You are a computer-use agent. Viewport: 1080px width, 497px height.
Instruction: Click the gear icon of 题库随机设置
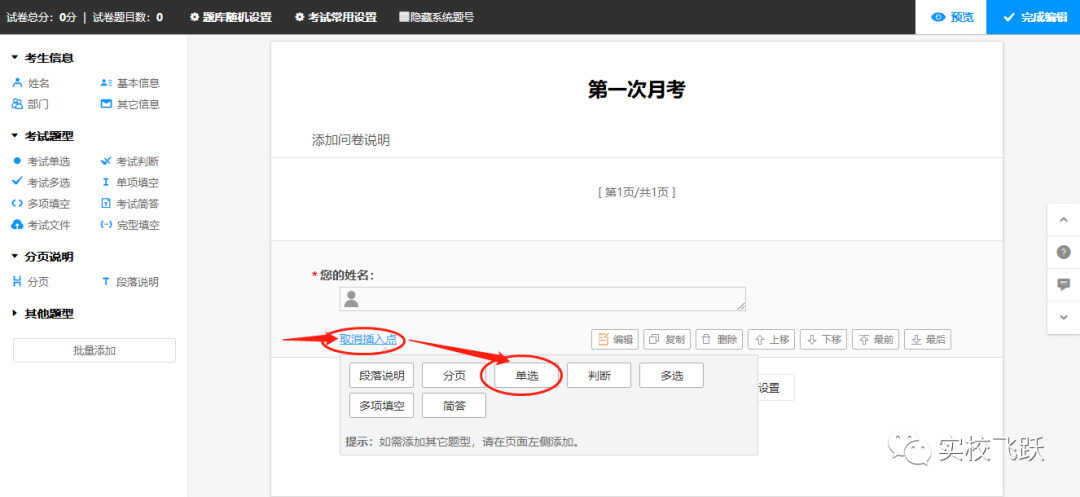(x=194, y=17)
